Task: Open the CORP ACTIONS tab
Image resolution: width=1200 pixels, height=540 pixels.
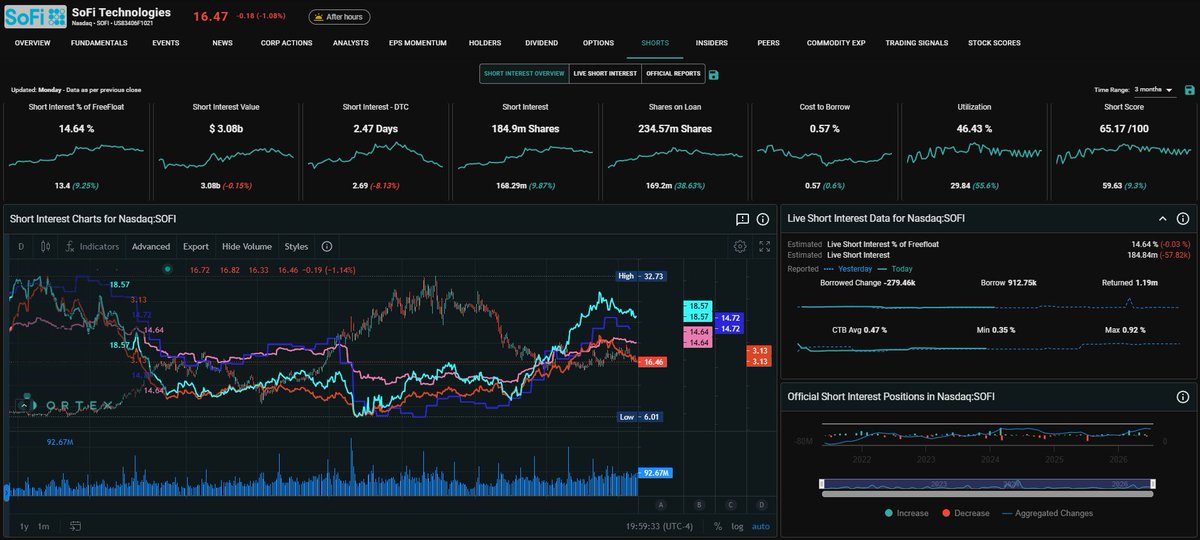Action: tap(286, 43)
